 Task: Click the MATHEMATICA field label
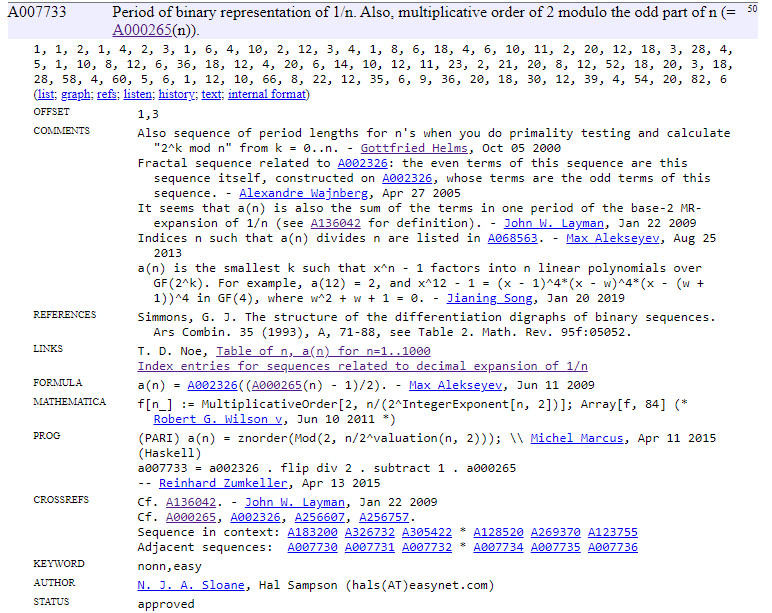[69, 402]
